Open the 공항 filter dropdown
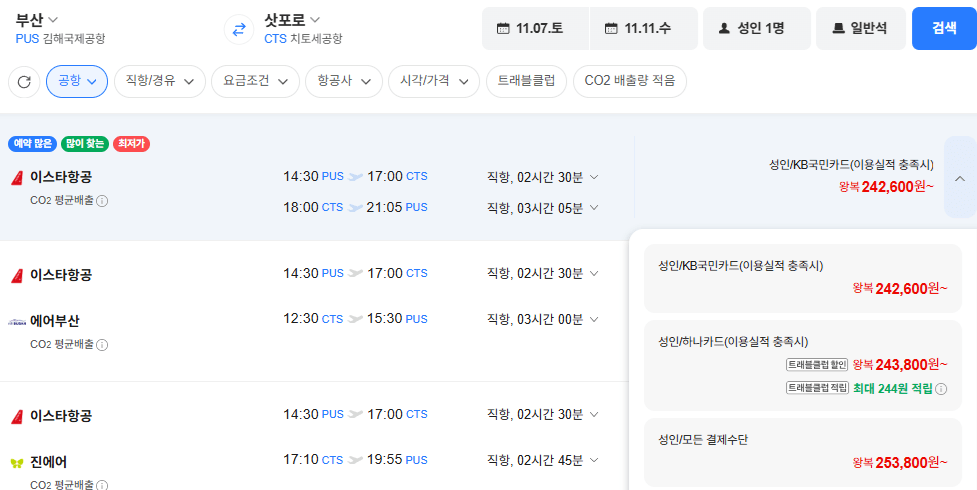The width and height of the screenshot is (977, 490). click(77, 82)
